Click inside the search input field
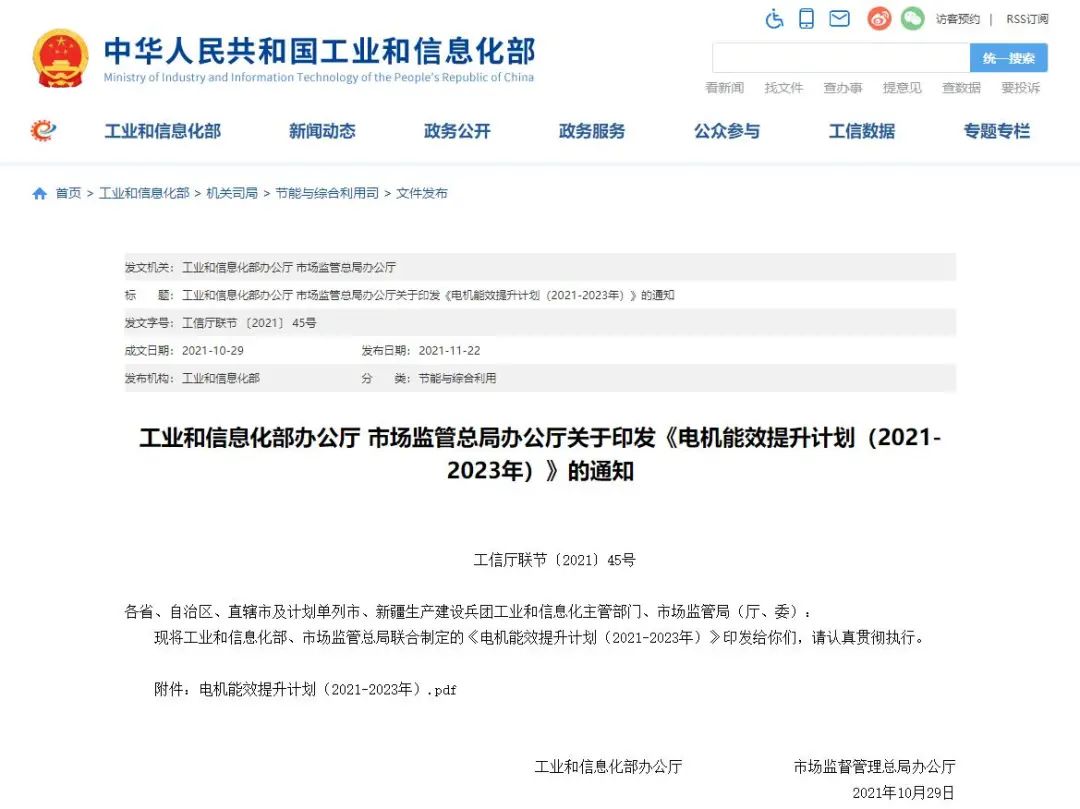The image size is (1080, 809). 840,58
